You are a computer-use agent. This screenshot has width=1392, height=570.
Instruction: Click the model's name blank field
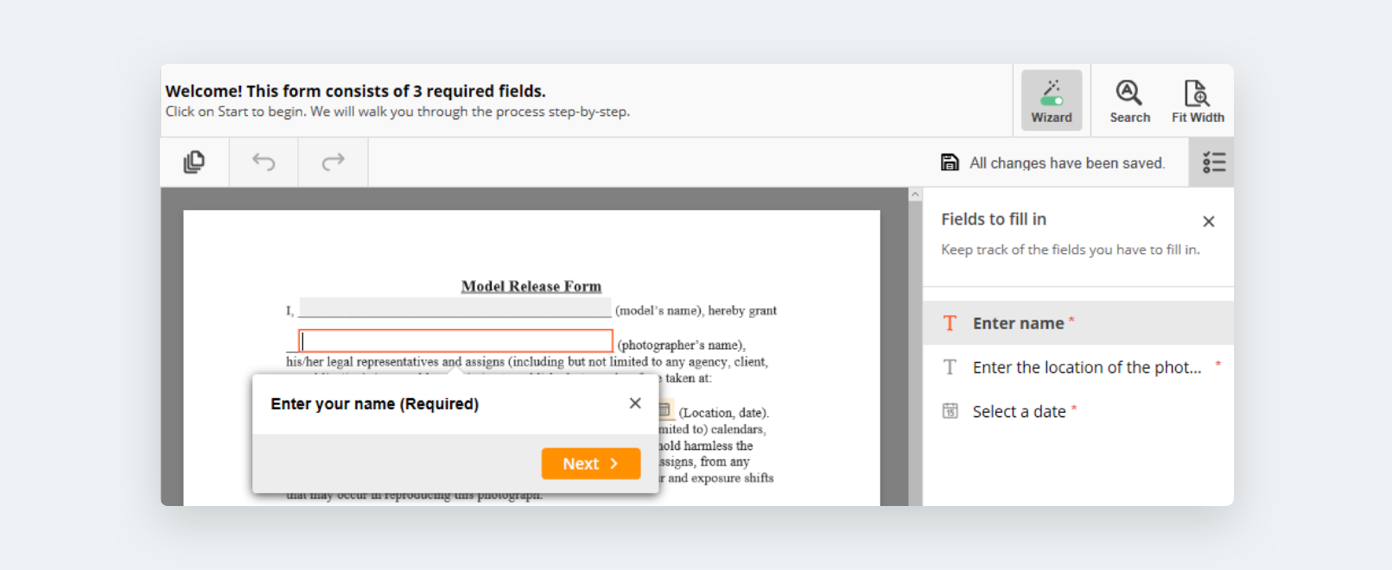click(455, 308)
